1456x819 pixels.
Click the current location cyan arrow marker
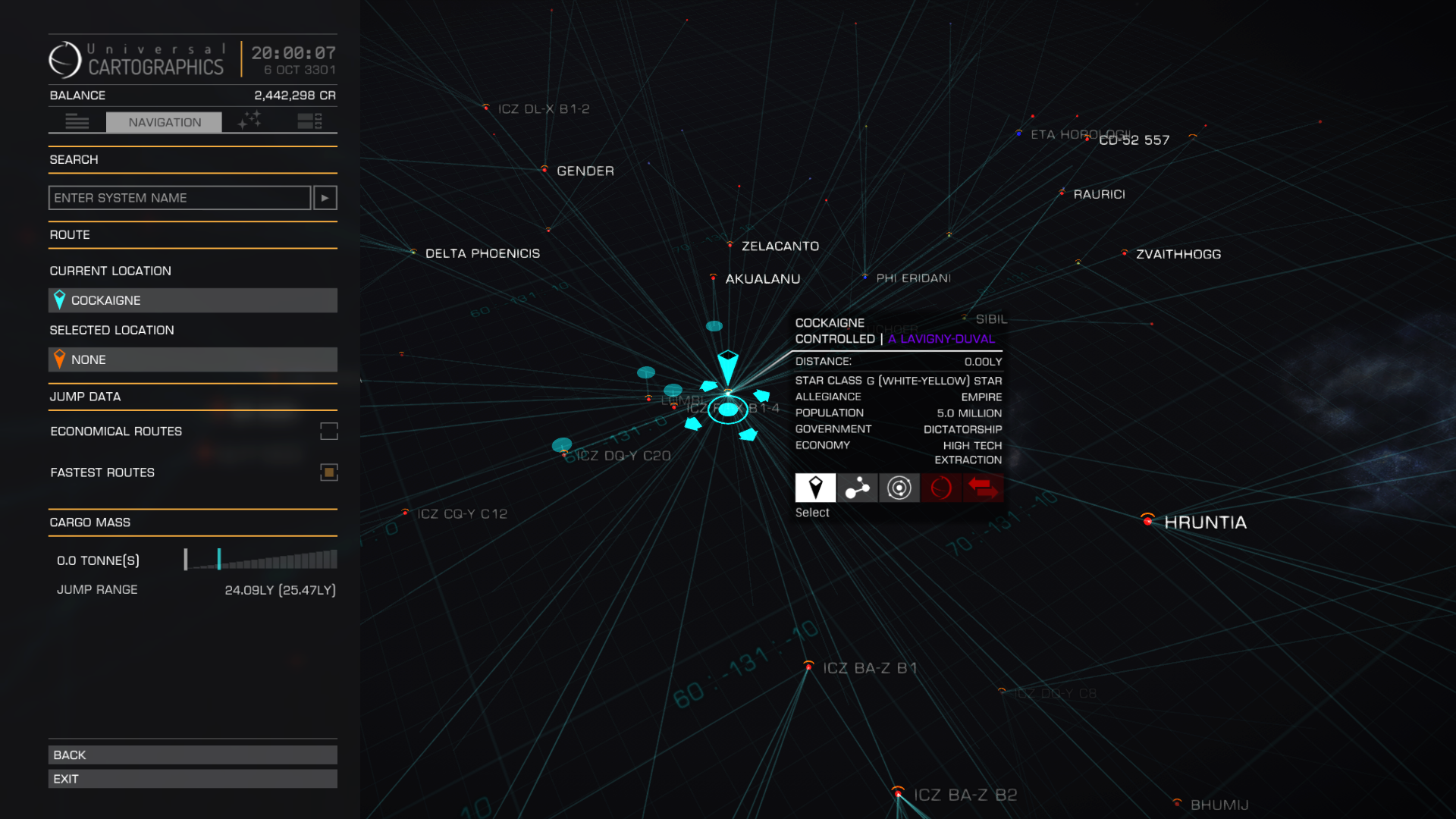click(728, 368)
